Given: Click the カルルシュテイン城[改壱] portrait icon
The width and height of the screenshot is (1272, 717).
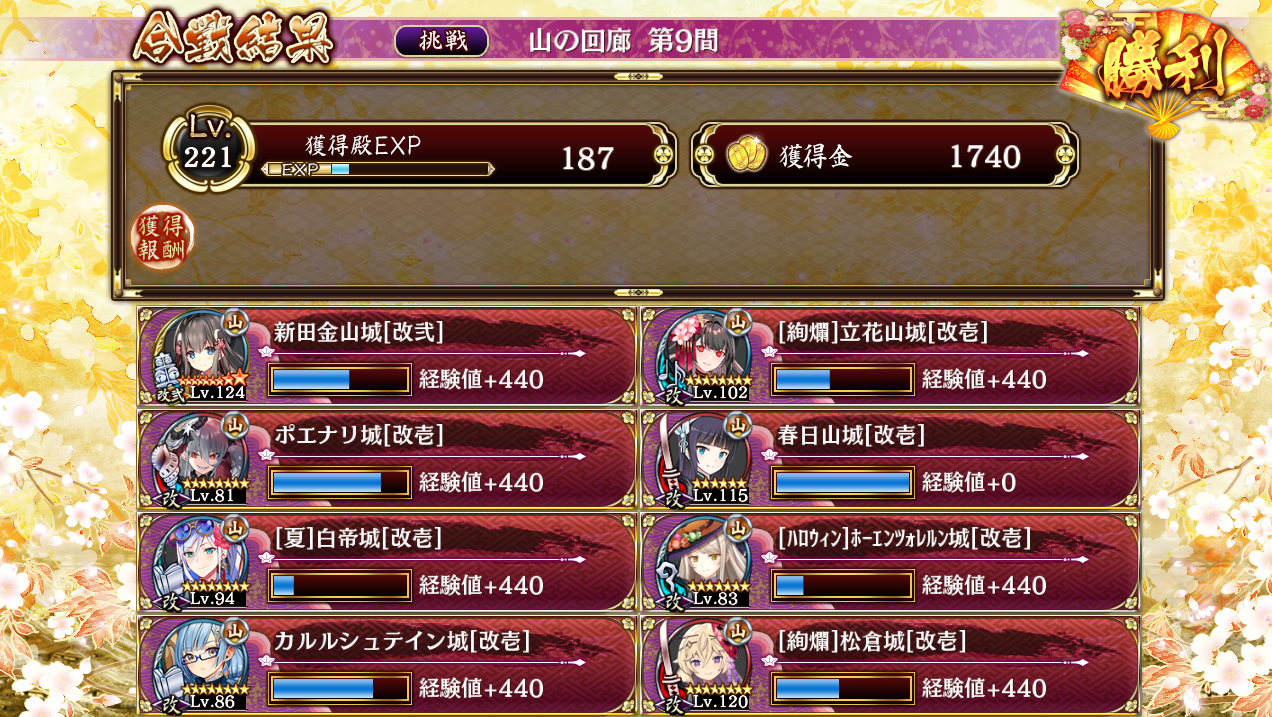Looking at the screenshot, I should click(201, 664).
